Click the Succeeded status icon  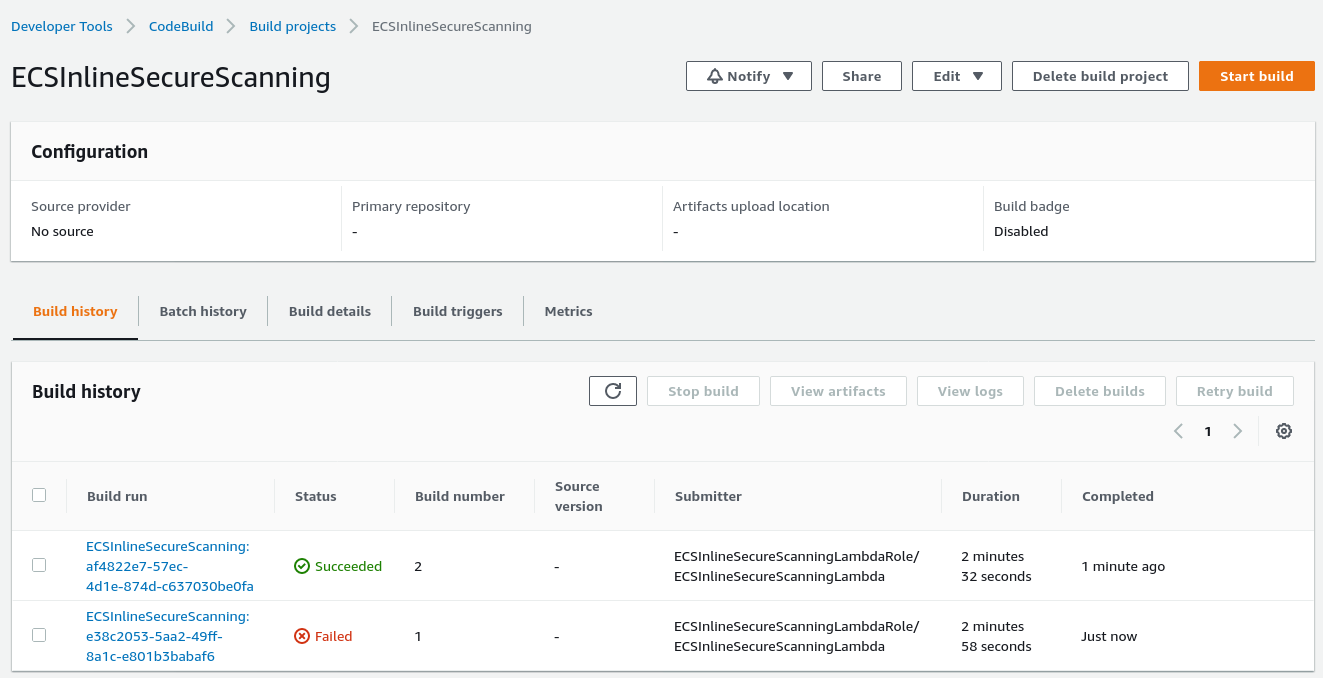tap(302, 566)
